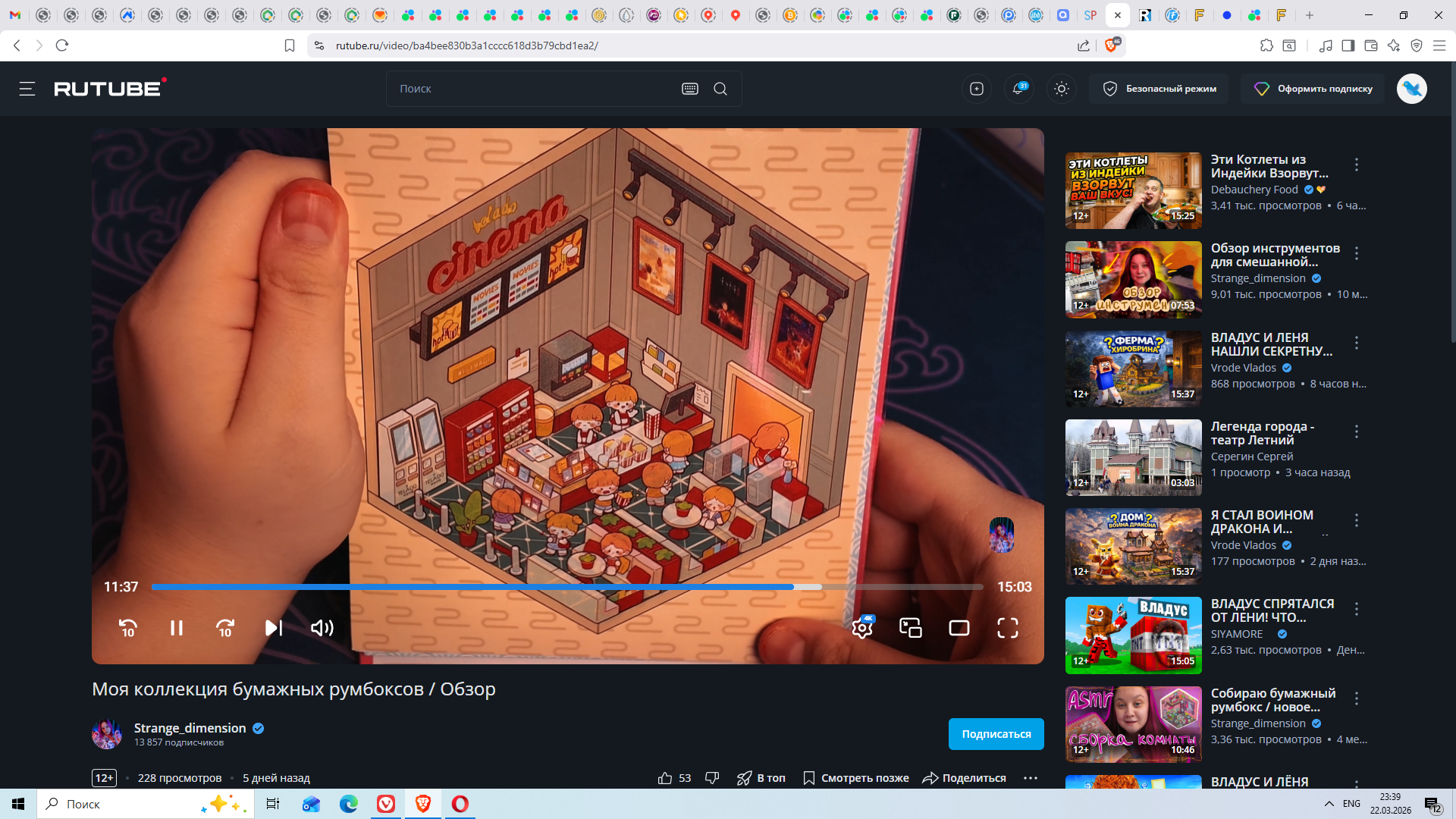
Task: Open video quality settings gear
Action: 862,628
